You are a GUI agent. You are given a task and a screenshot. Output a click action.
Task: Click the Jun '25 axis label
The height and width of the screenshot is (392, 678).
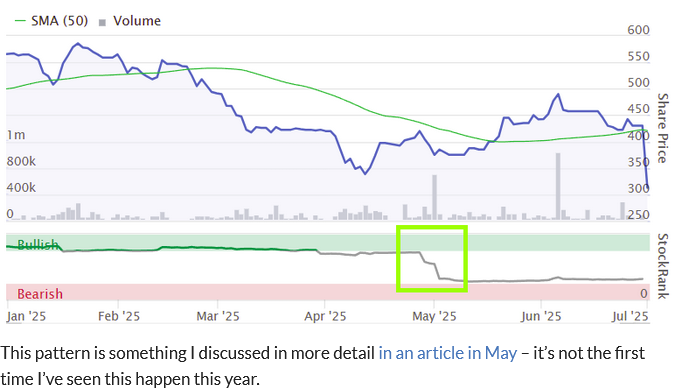coord(540,316)
